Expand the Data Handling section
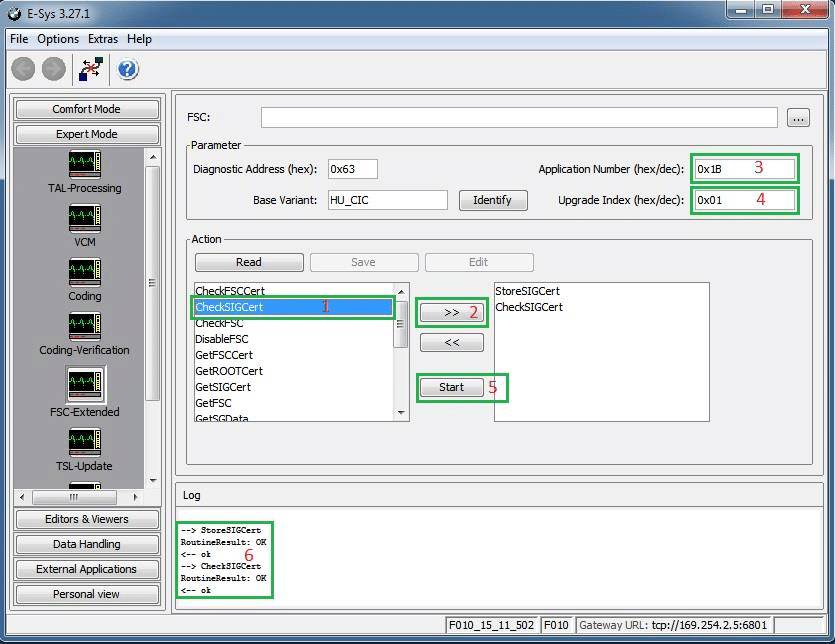835x644 pixels. click(x=87, y=544)
